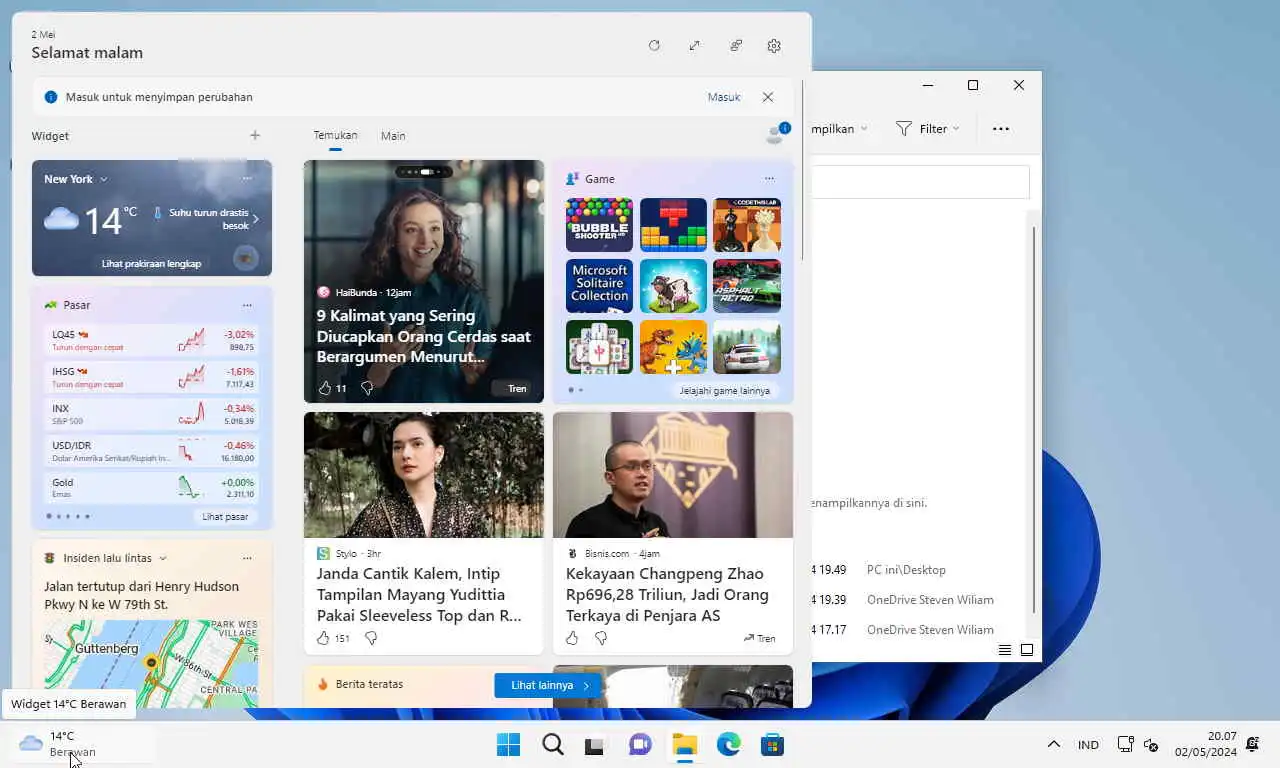
Task: Switch to list view in background window
Action: (1005, 650)
